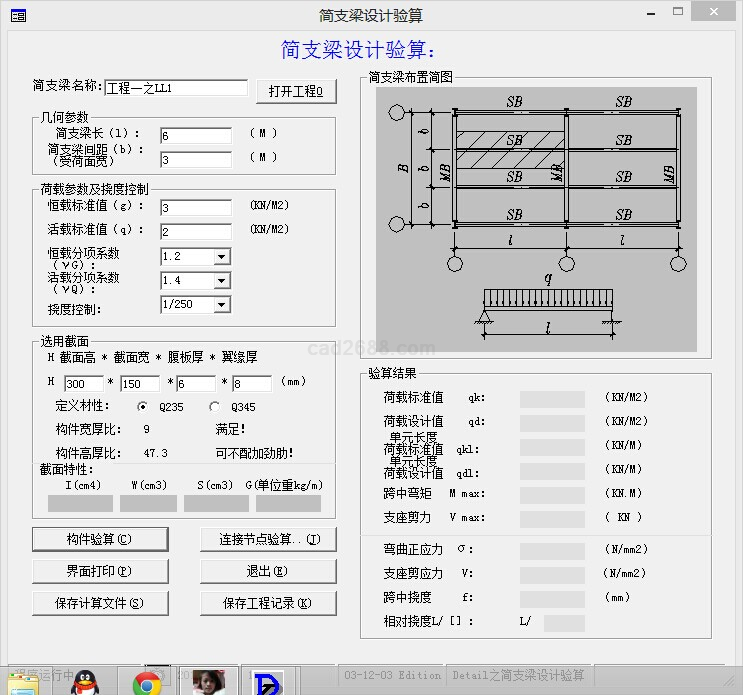Click the 保存计算文件 button
Screen dimensions: 743x695
tap(98, 604)
